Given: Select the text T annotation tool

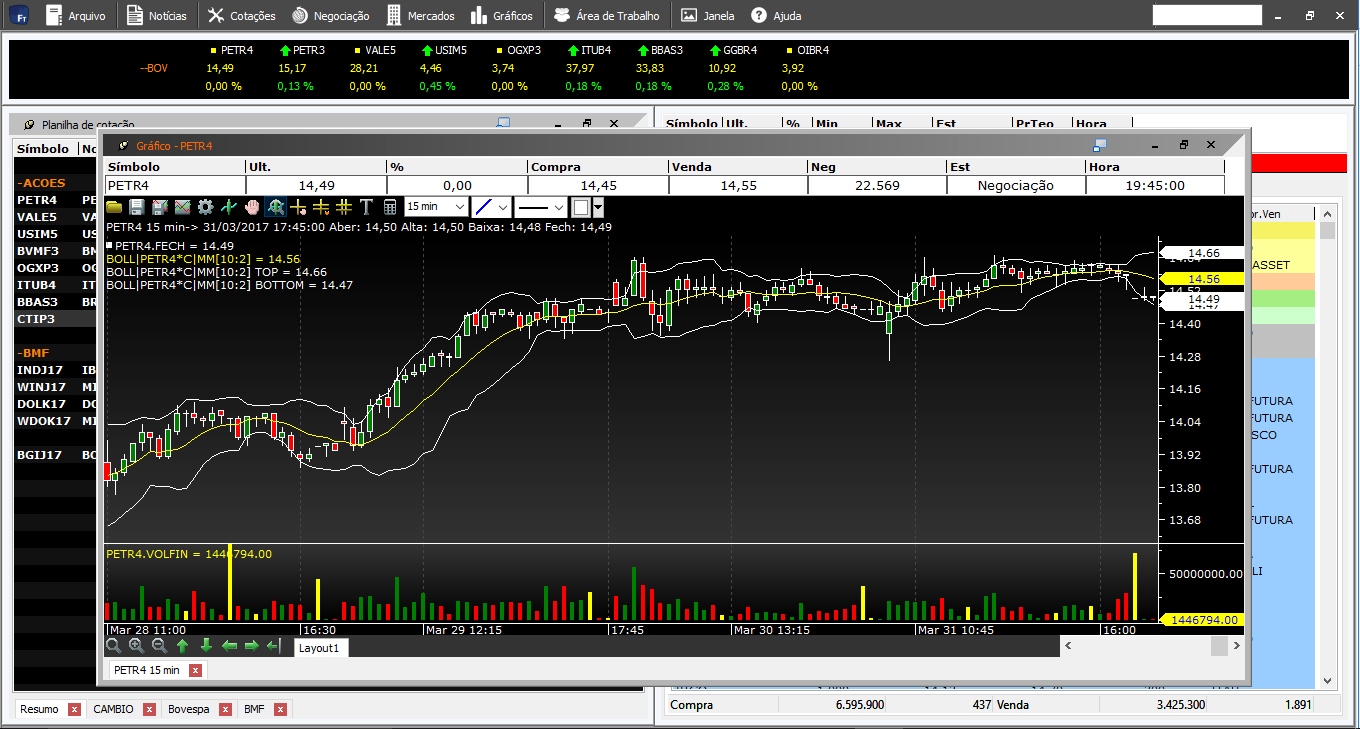Looking at the screenshot, I should [x=367, y=207].
